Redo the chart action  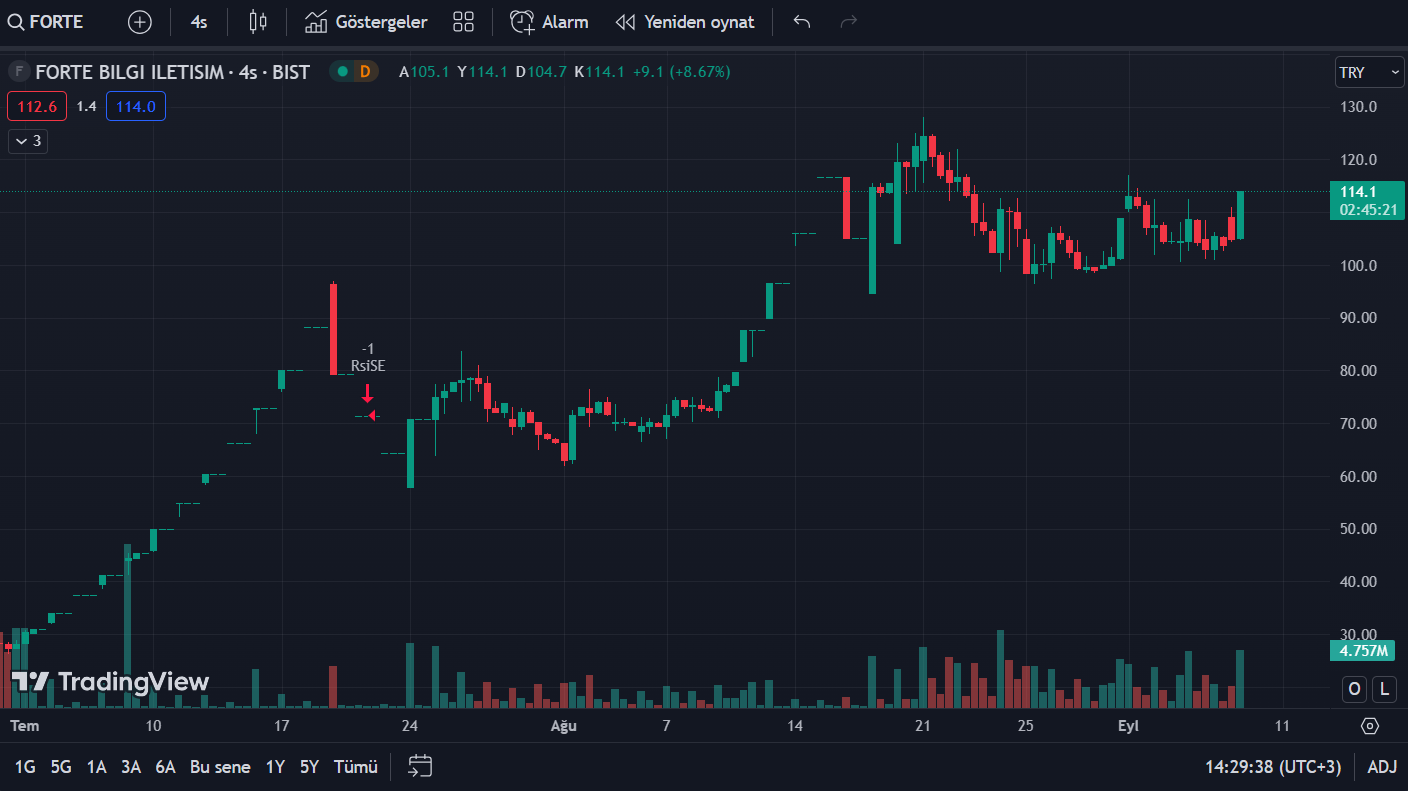[849, 22]
